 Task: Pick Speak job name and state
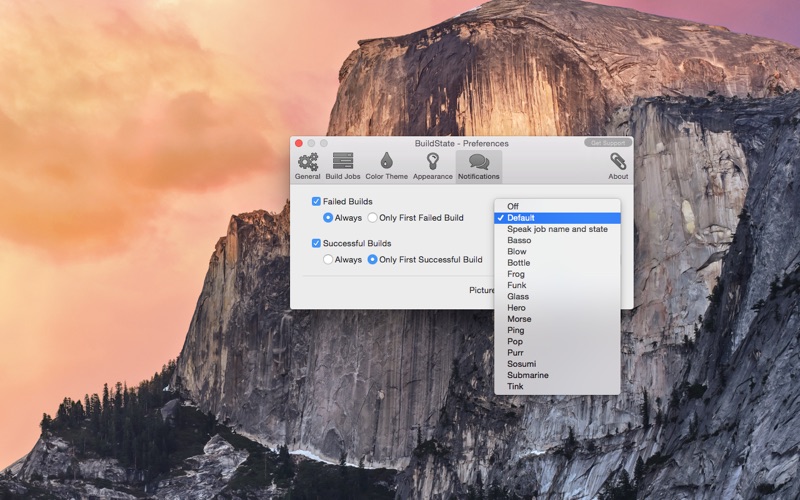pos(556,229)
